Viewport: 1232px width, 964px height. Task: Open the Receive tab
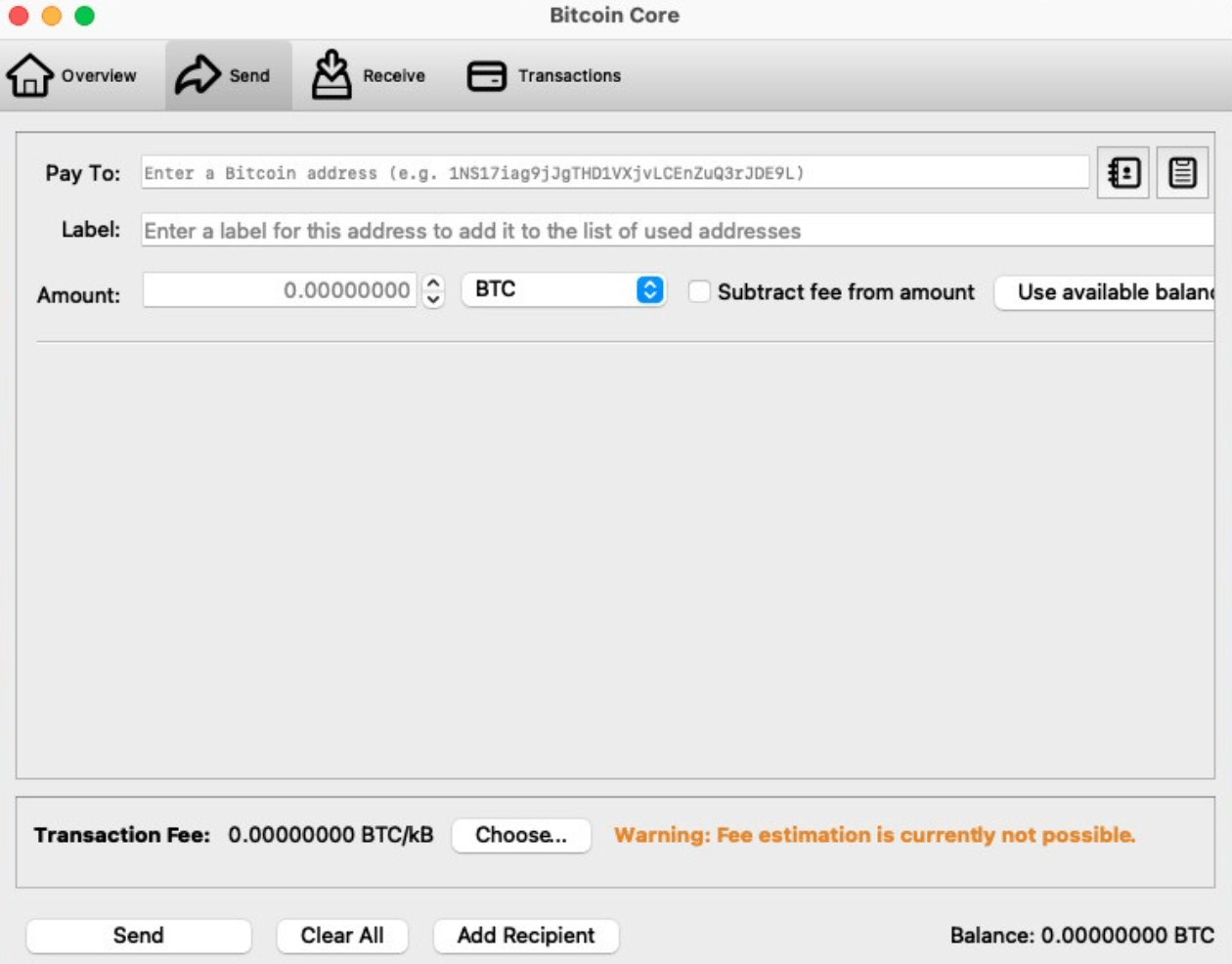(x=369, y=76)
